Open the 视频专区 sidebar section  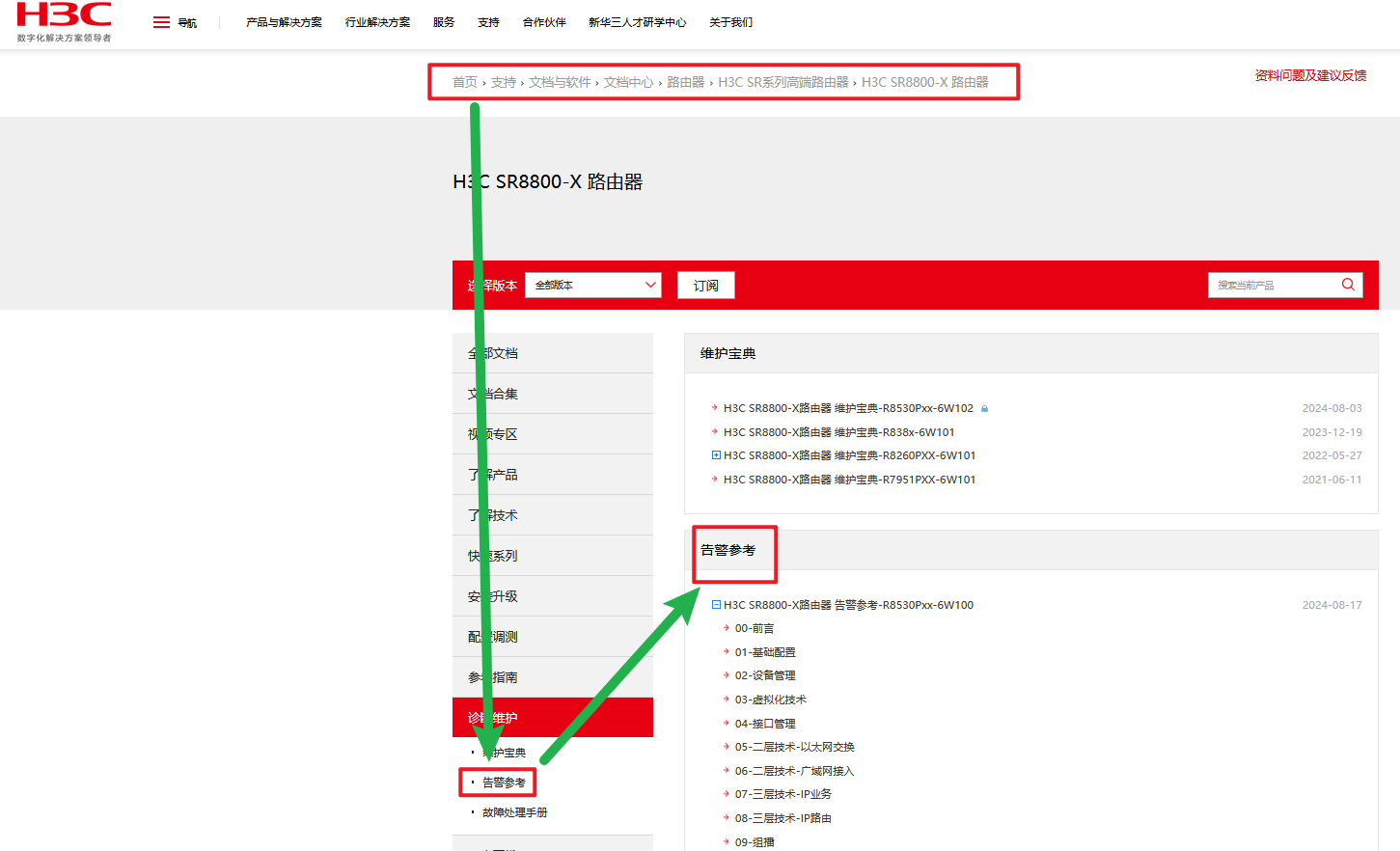(x=553, y=434)
